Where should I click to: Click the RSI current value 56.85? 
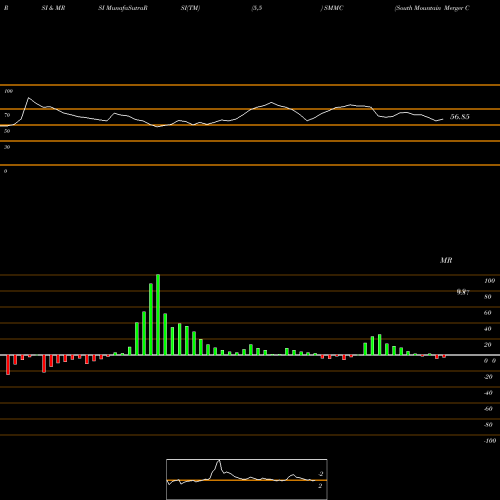pos(460,117)
